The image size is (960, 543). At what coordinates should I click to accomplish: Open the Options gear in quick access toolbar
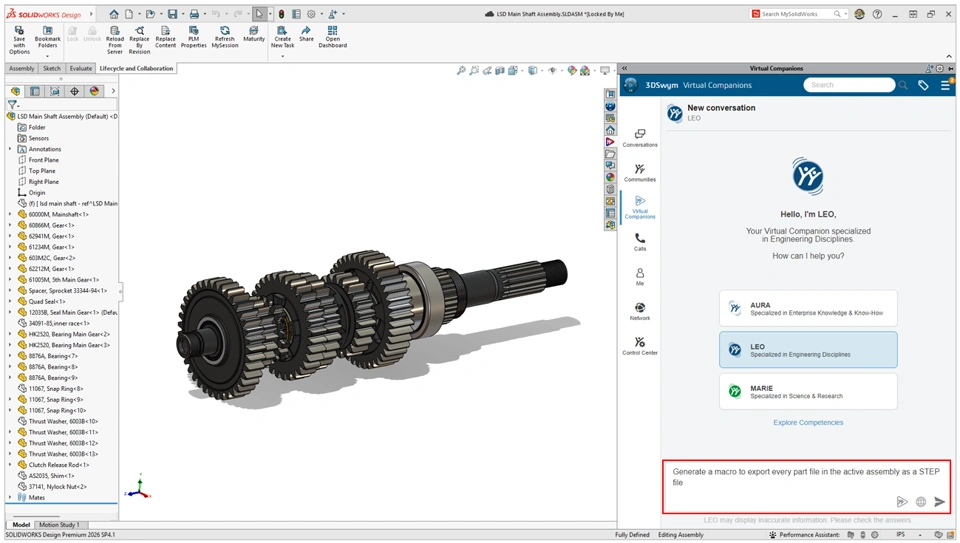311,13
